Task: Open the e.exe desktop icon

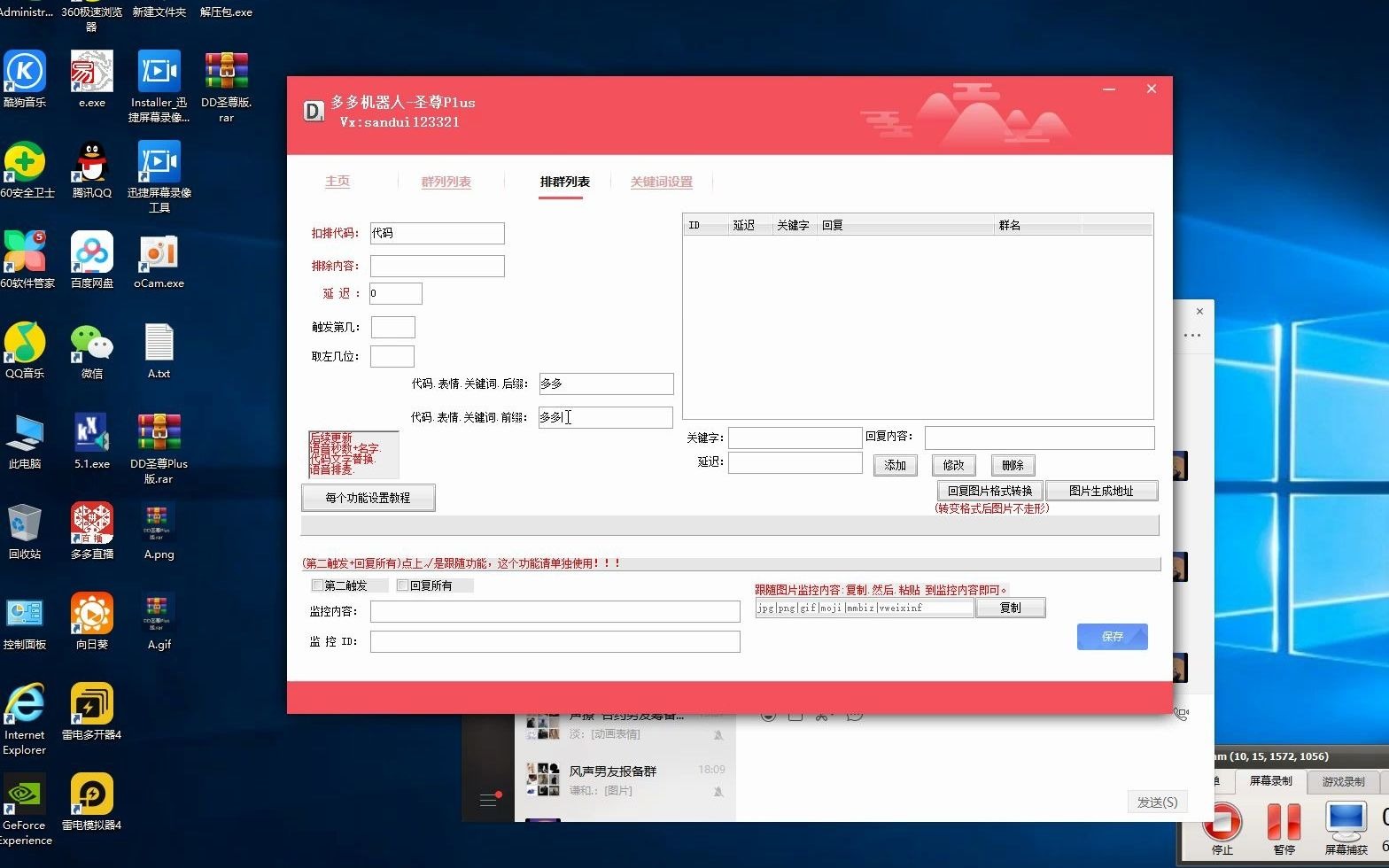Action: [92, 79]
